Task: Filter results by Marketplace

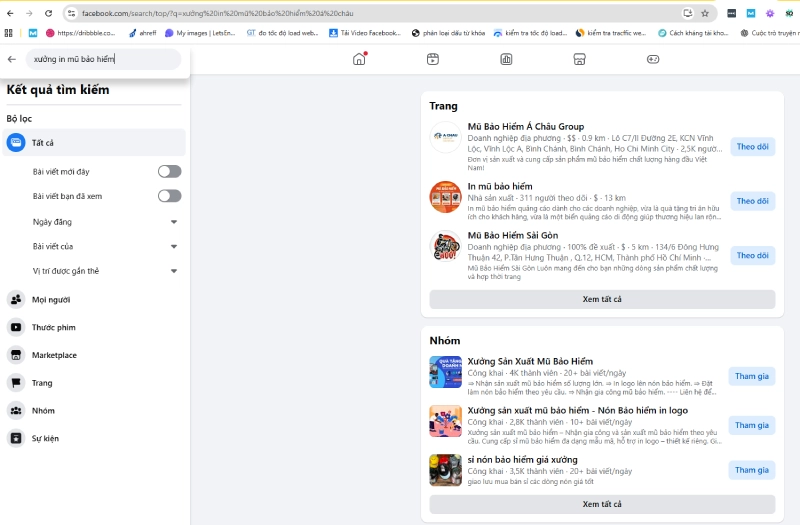Action: coord(94,355)
